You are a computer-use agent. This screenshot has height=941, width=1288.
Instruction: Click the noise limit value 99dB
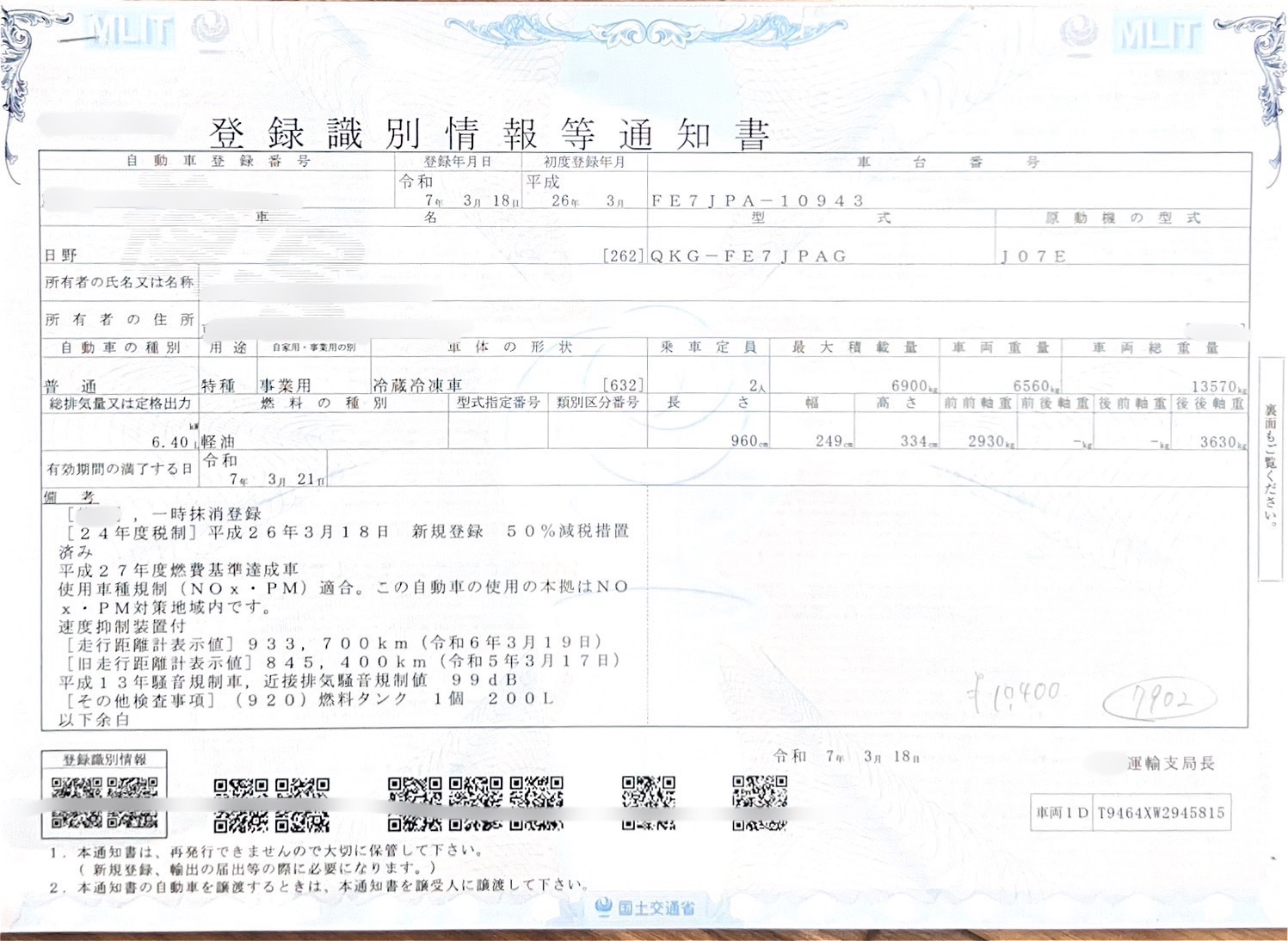click(485, 680)
